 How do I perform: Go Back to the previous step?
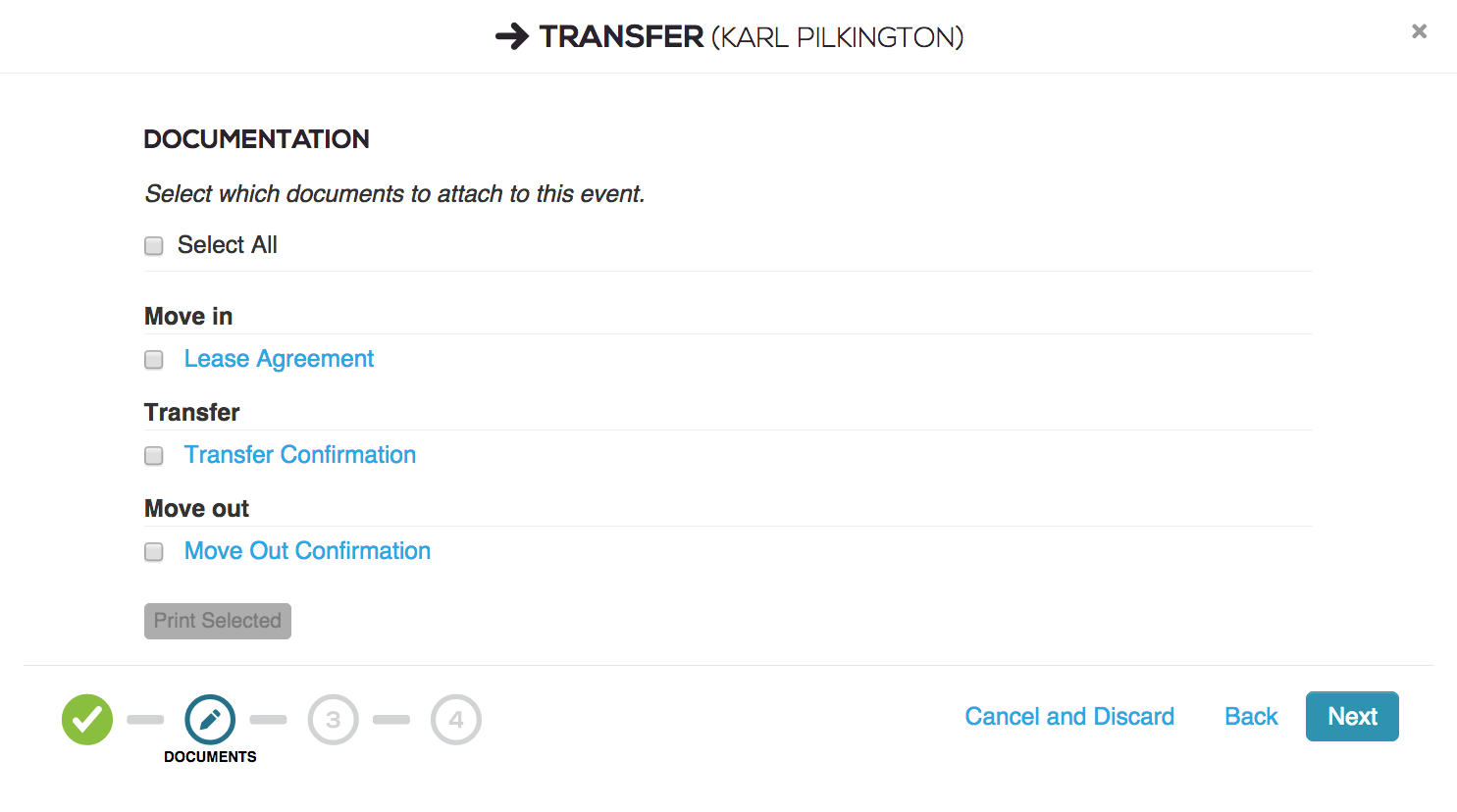(x=1251, y=717)
